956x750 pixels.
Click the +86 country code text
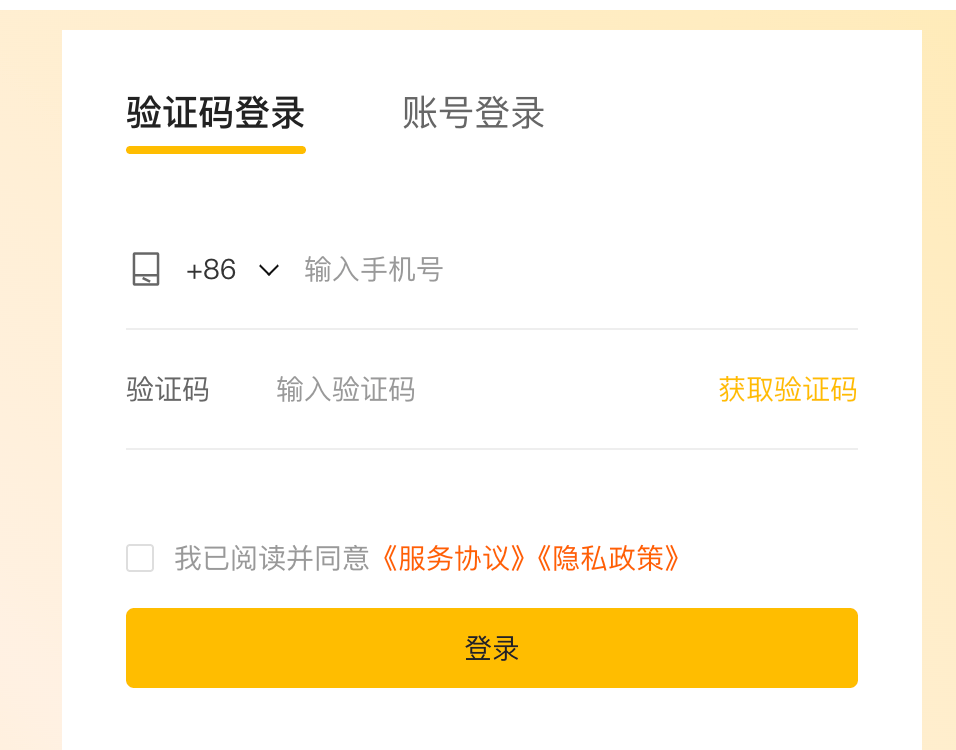[x=210, y=269]
